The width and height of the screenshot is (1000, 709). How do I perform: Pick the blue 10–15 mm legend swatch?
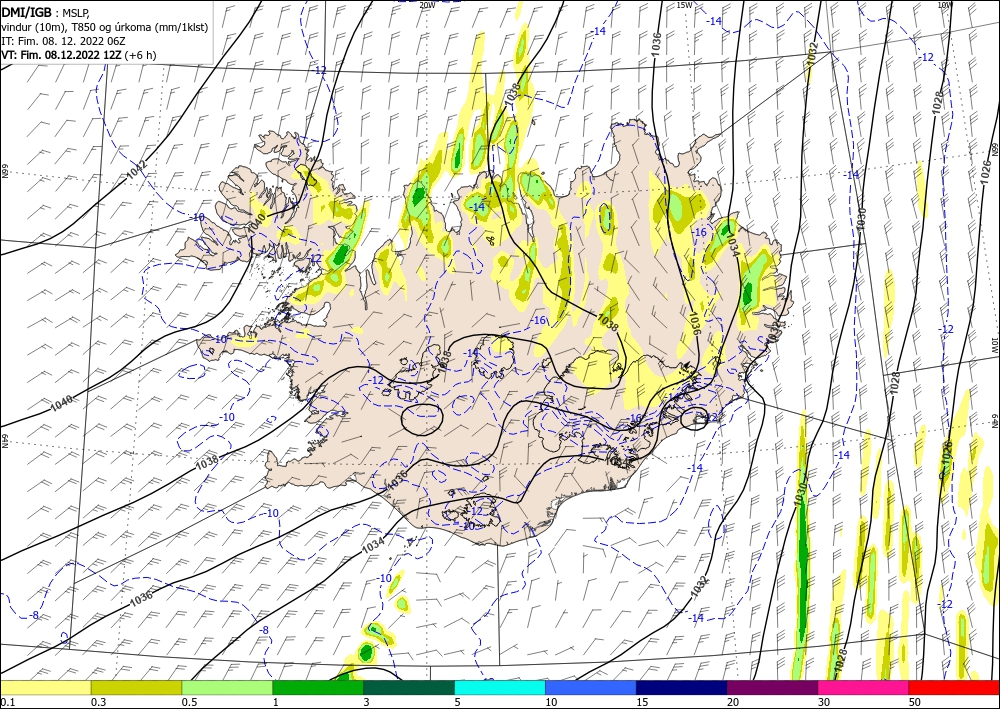pos(591,687)
